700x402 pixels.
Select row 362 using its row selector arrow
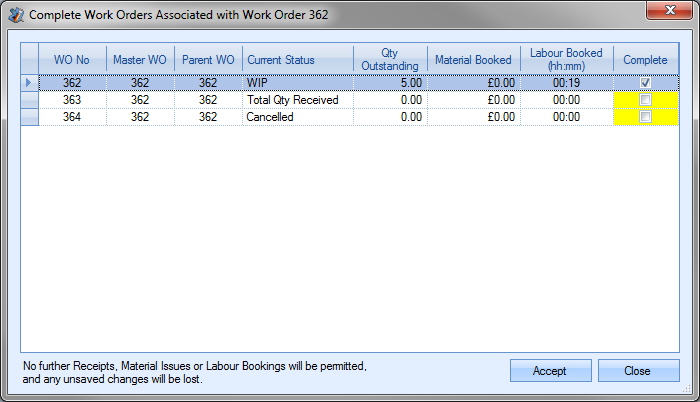tap(29, 83)
